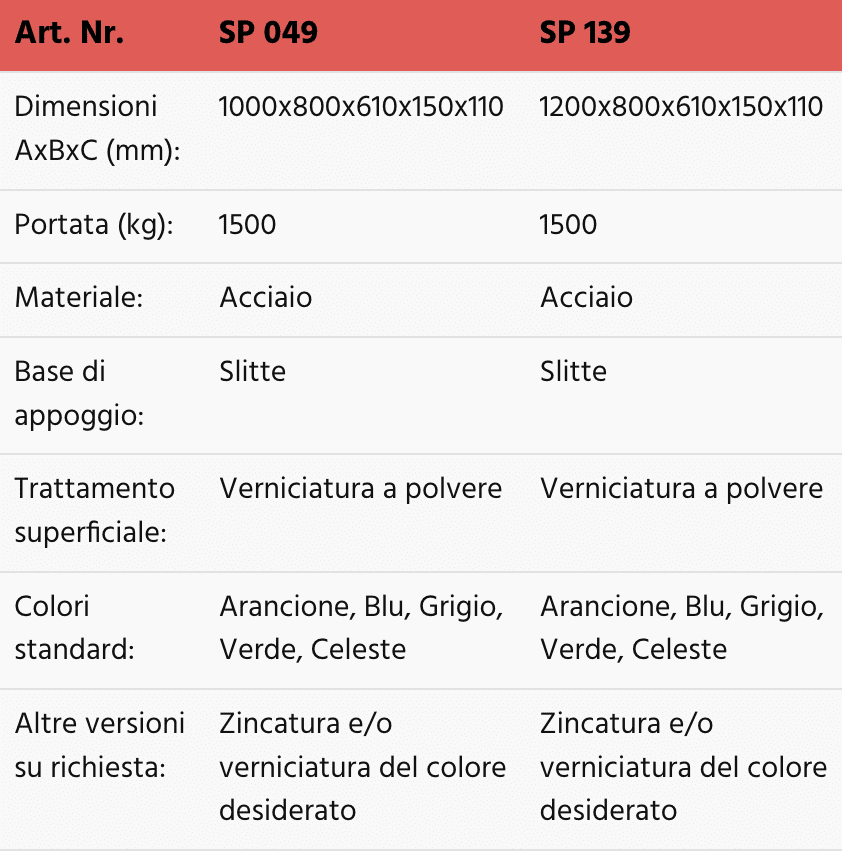Click the 1200x800x610x150x110 dimension value
Viewport: 842px width, 852px height.
[681, 106]
